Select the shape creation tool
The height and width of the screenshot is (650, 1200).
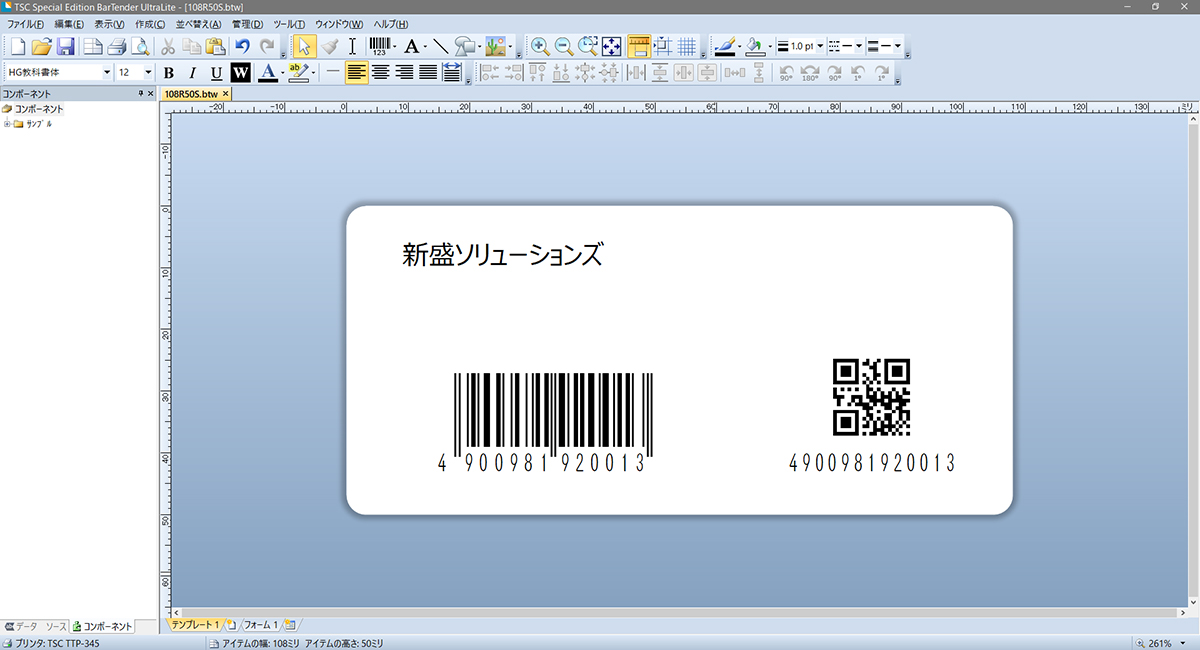464,46
